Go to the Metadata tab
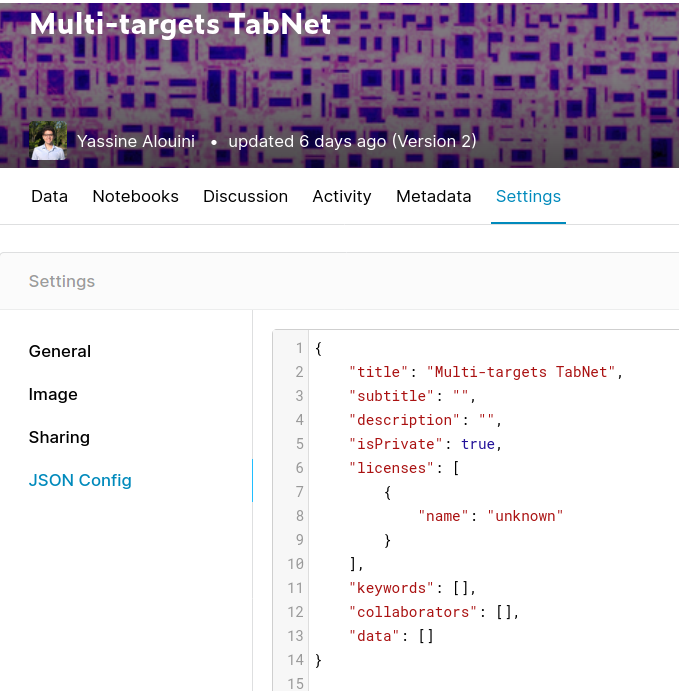Viewport: 679px width, 691px height. pyautogui.click(x=434, y=197)
